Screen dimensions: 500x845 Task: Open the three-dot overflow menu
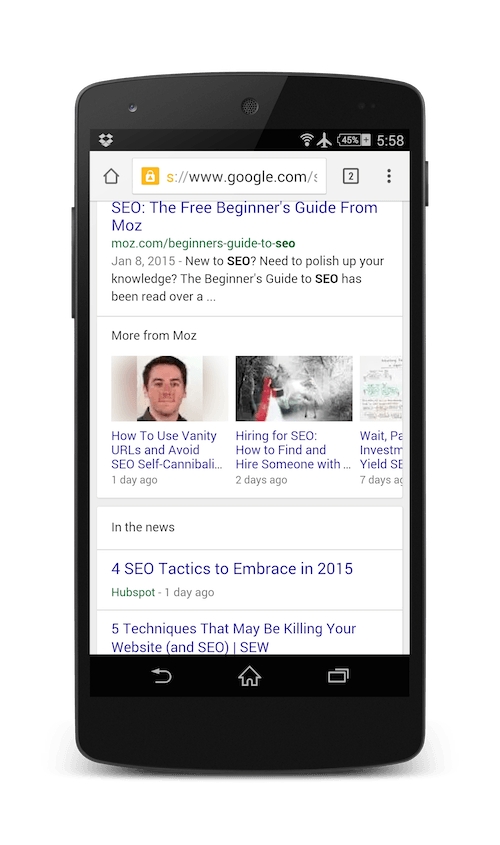click(388, 176)
